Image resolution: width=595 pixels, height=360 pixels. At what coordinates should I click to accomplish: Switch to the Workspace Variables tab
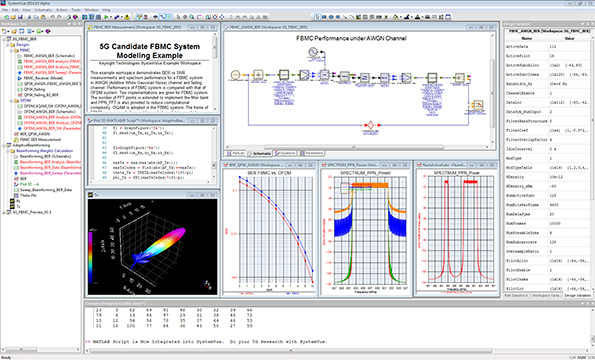545,295
